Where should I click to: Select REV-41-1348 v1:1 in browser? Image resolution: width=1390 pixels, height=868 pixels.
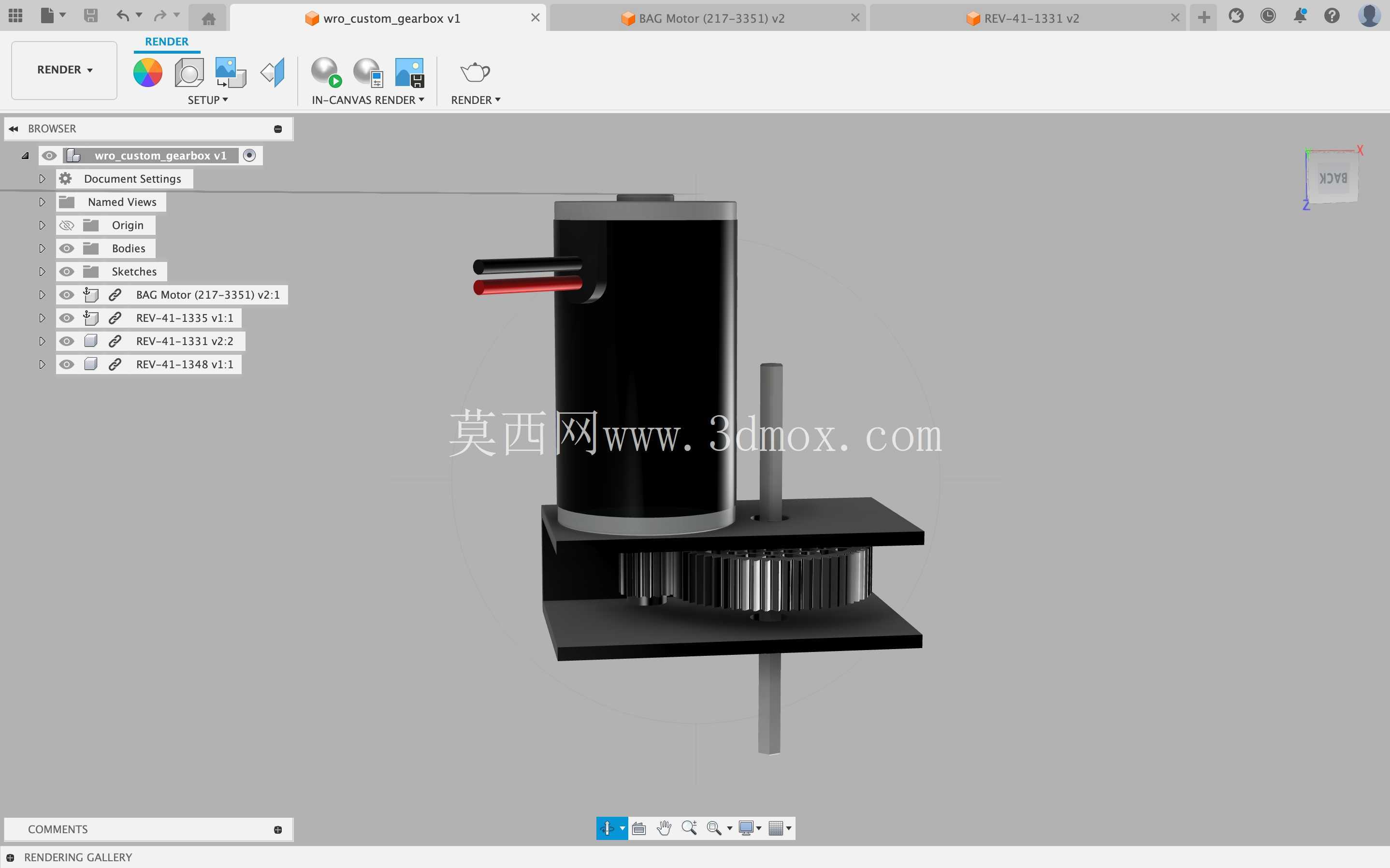coord(184,364)
